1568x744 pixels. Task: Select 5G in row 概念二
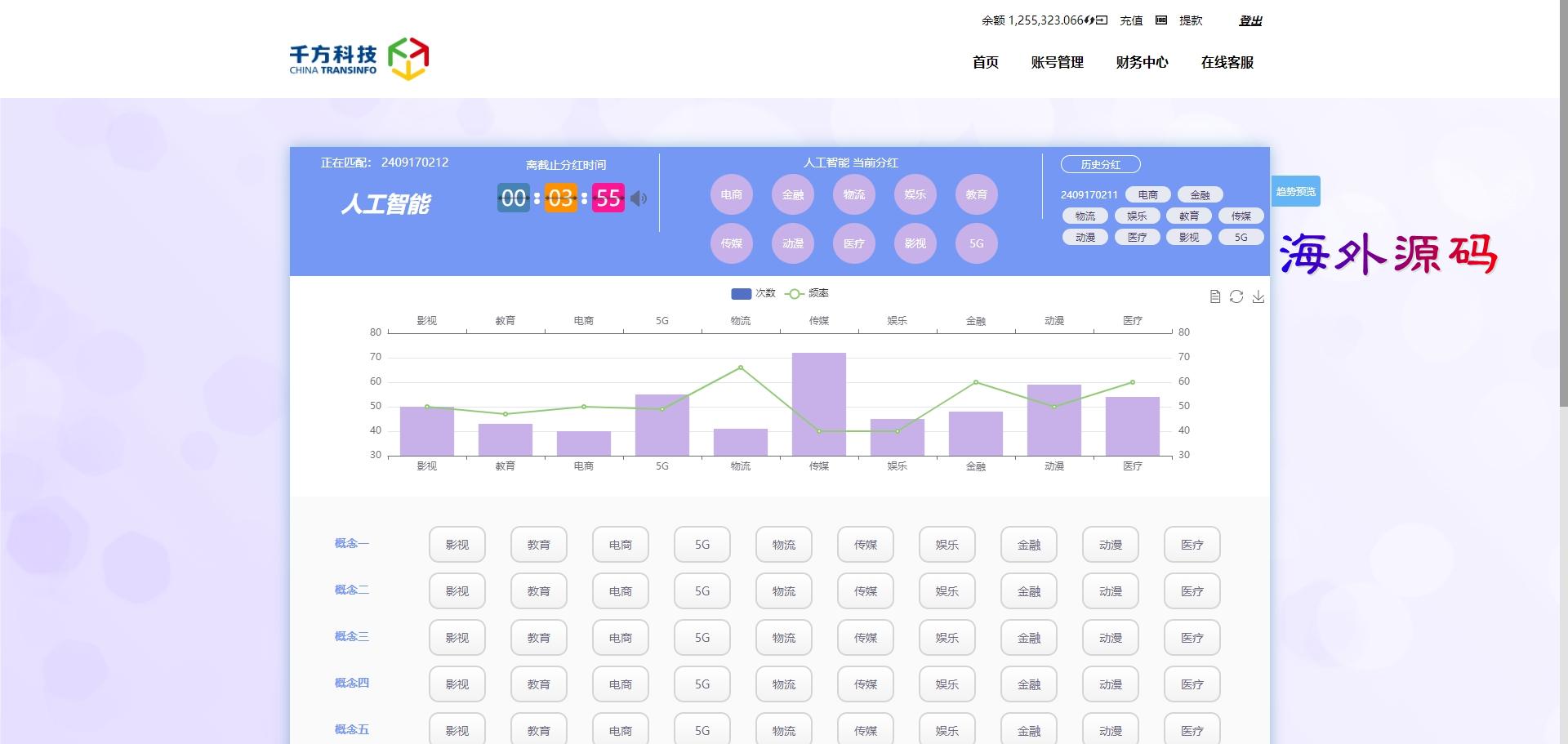702,591
